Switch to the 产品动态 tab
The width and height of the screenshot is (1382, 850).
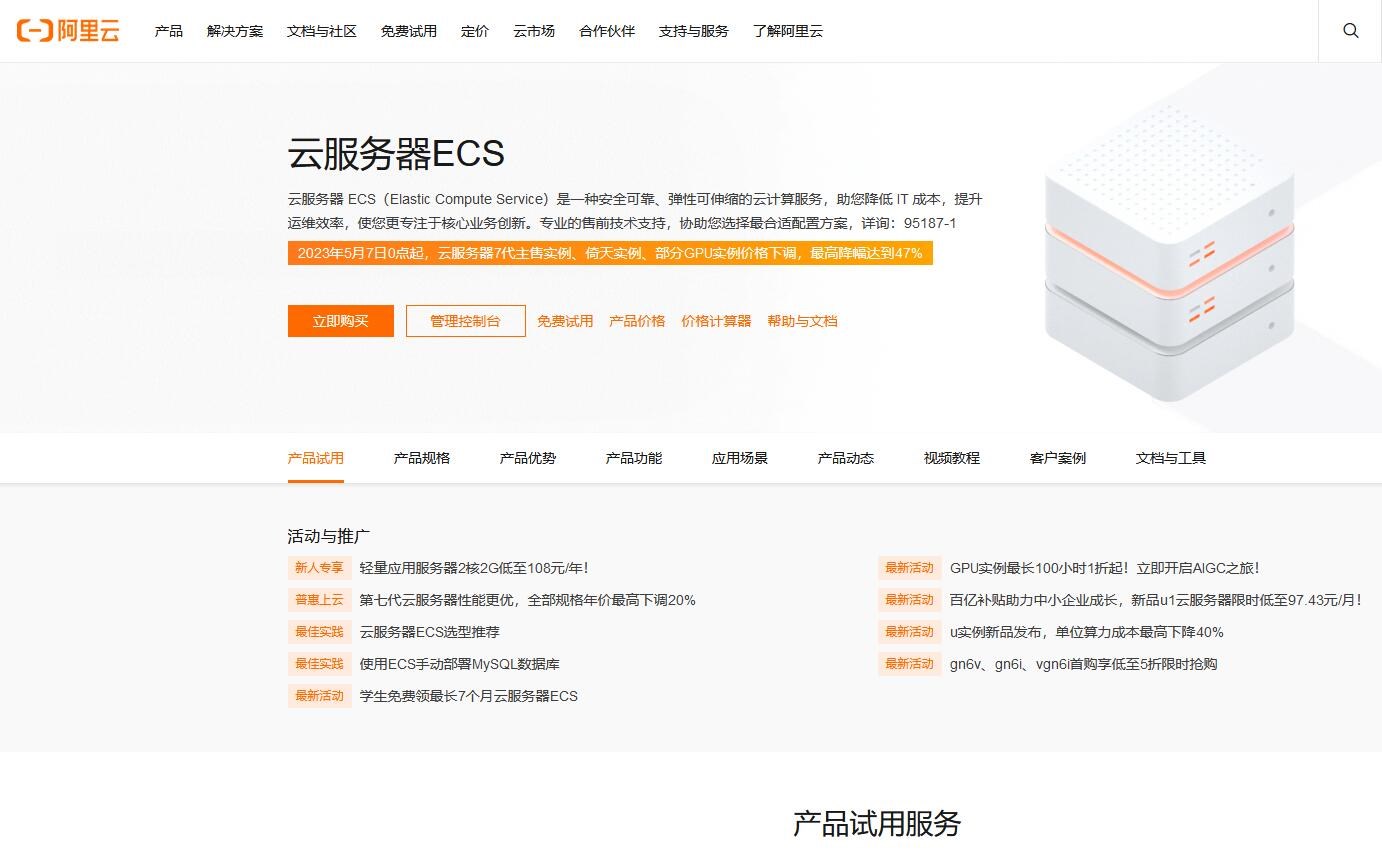(846, 458)
